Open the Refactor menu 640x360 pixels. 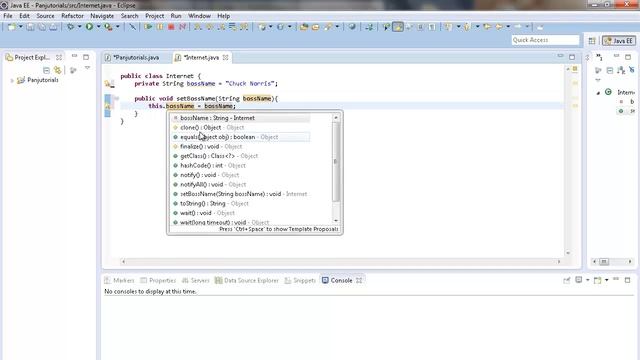coord(72,16)
